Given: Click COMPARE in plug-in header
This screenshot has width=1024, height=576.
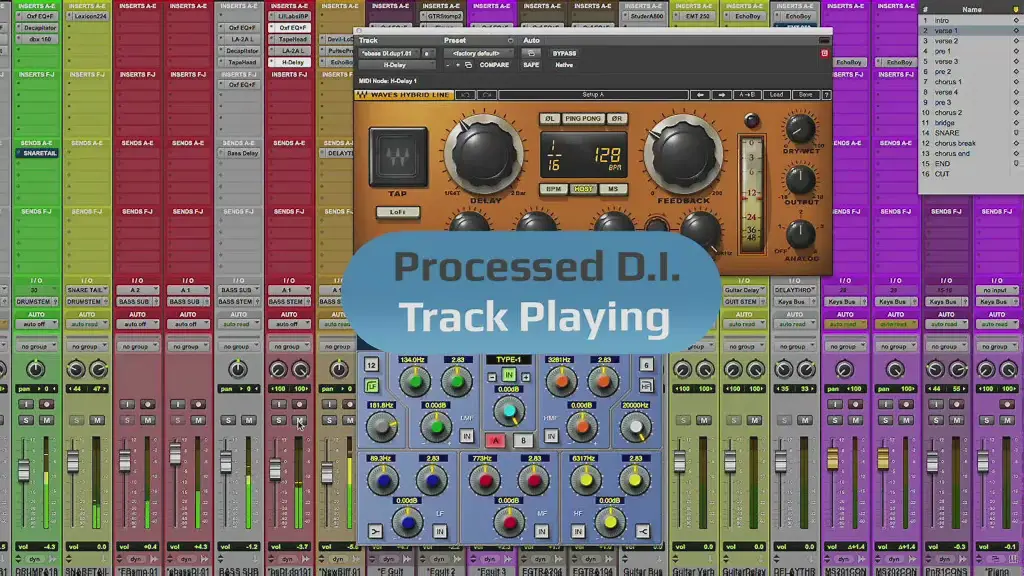Looking at the screenshot, I should coord(494,65).
